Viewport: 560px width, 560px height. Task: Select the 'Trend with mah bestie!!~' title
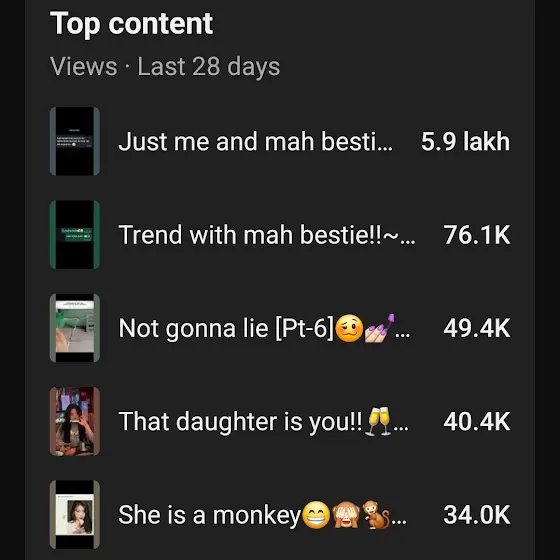[267, 235]
